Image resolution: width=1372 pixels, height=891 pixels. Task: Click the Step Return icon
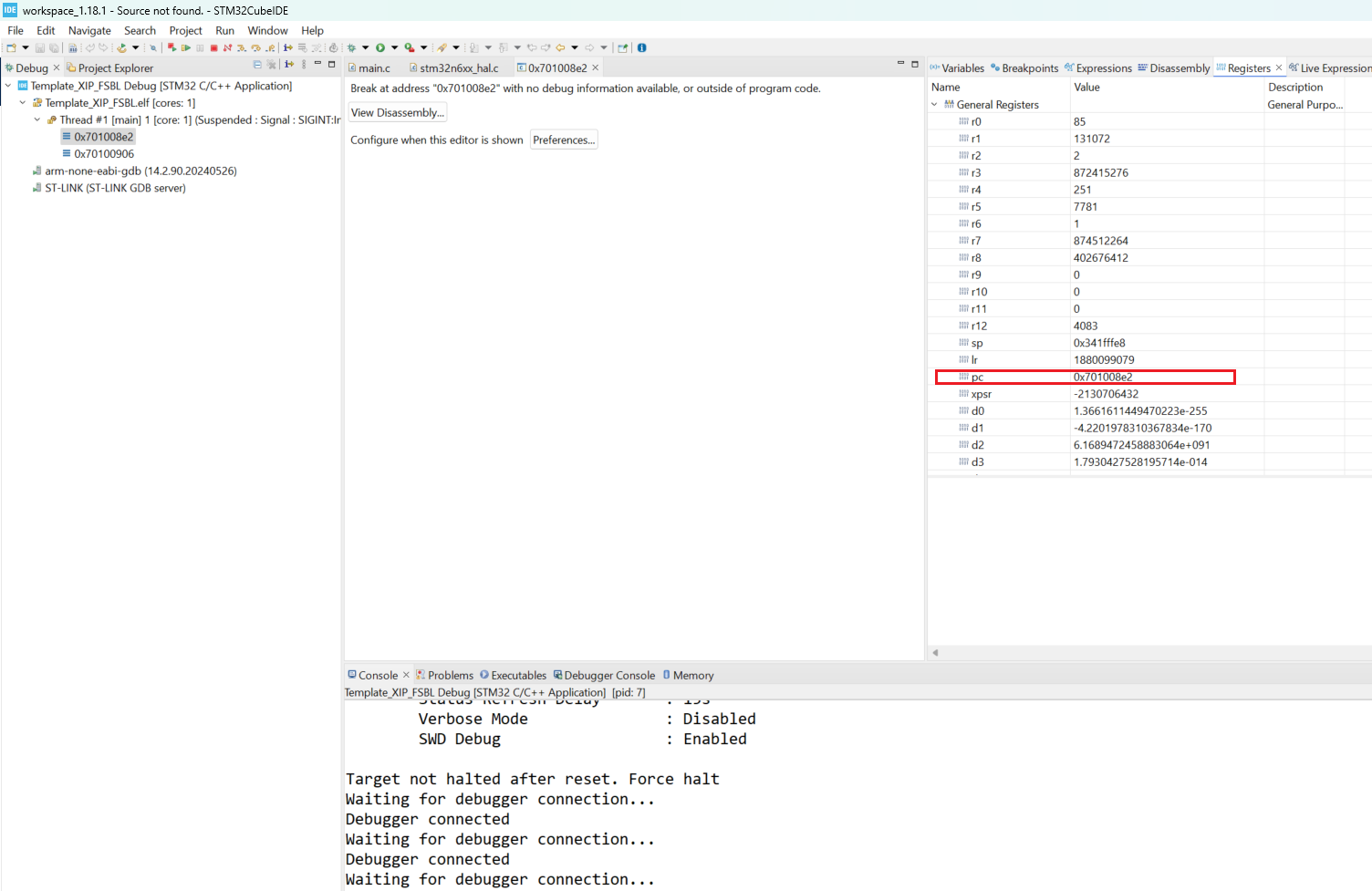coord(270,47)
